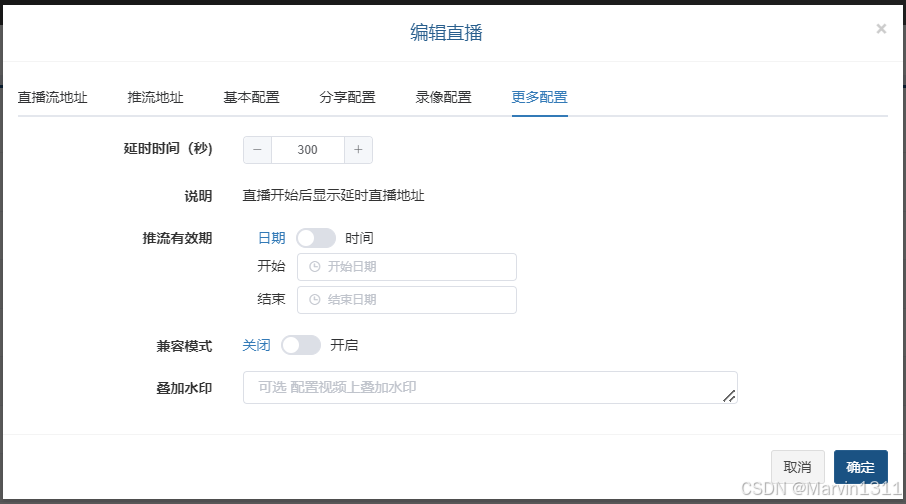Screen dimensions: 906x504
Task: Focus the 叠加水印 text area
Action: pos(491,387)
